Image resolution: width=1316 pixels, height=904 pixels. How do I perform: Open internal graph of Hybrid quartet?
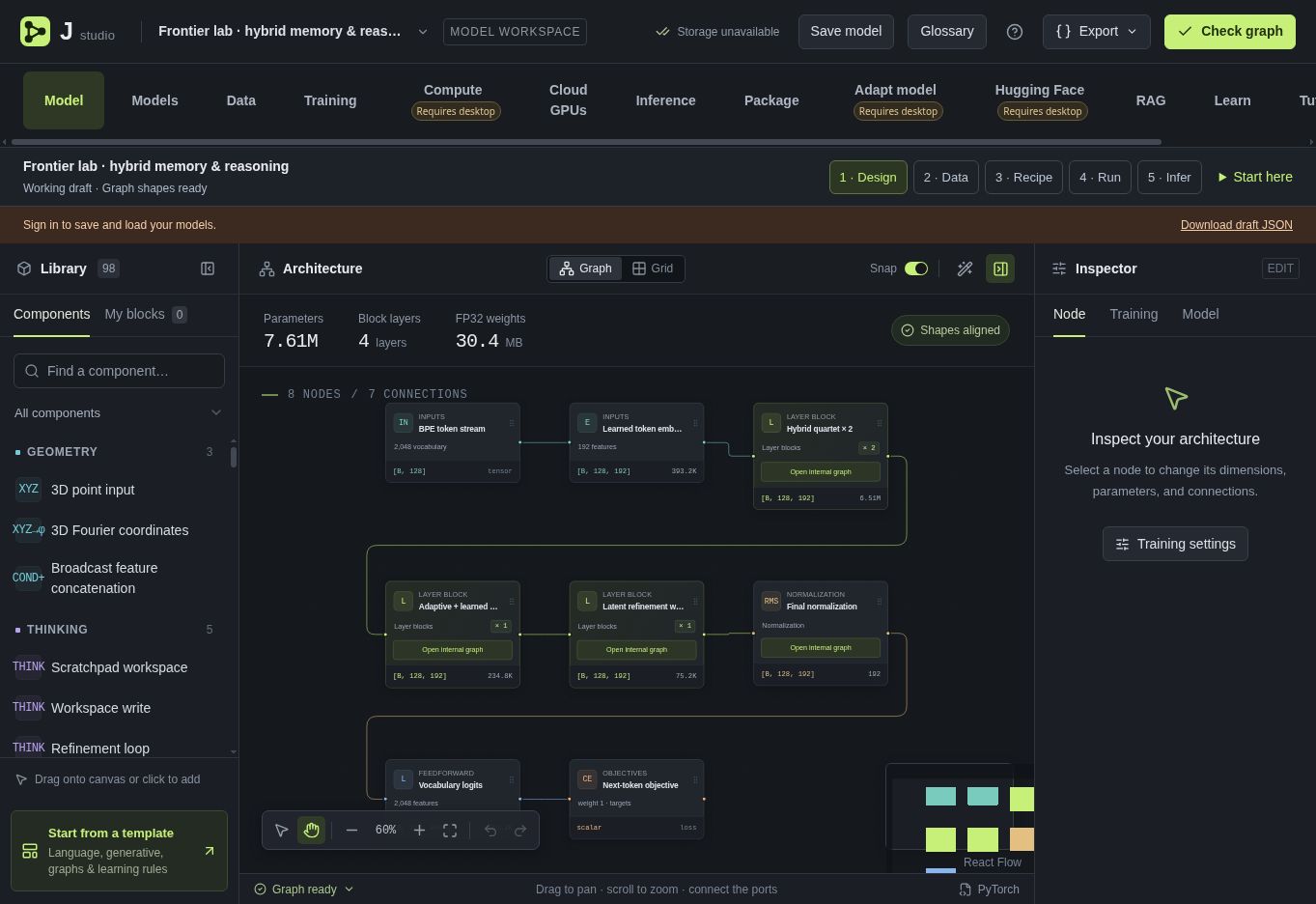click(821, 472)
